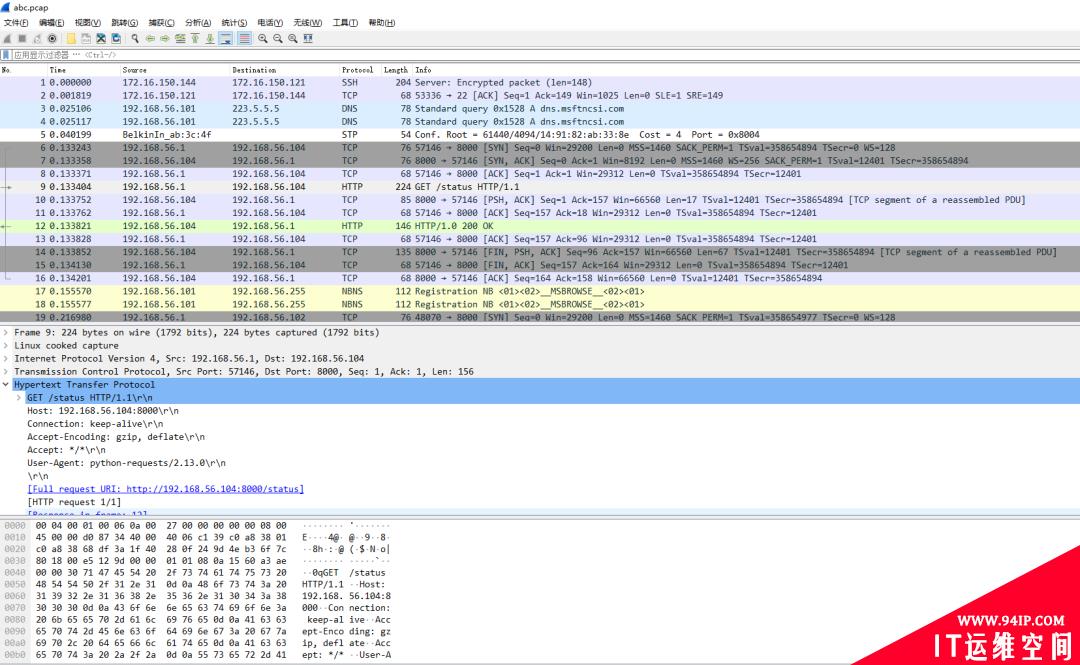Reset text to normal size icon
Viewport: 1080px width, 665px height.
click(x=293, y=39)
